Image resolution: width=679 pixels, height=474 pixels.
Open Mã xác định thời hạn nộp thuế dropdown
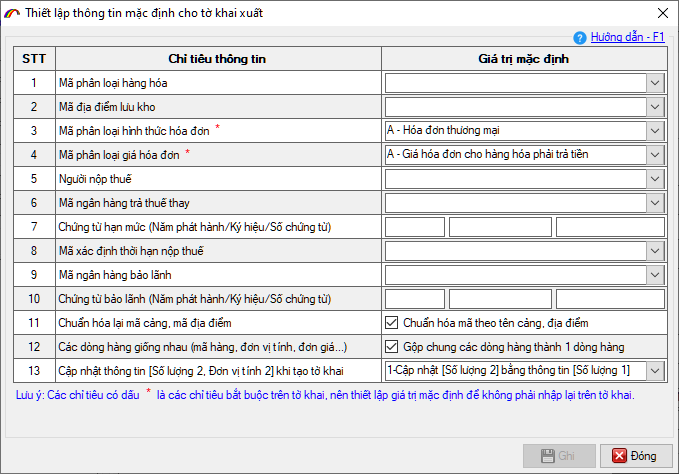655,251
